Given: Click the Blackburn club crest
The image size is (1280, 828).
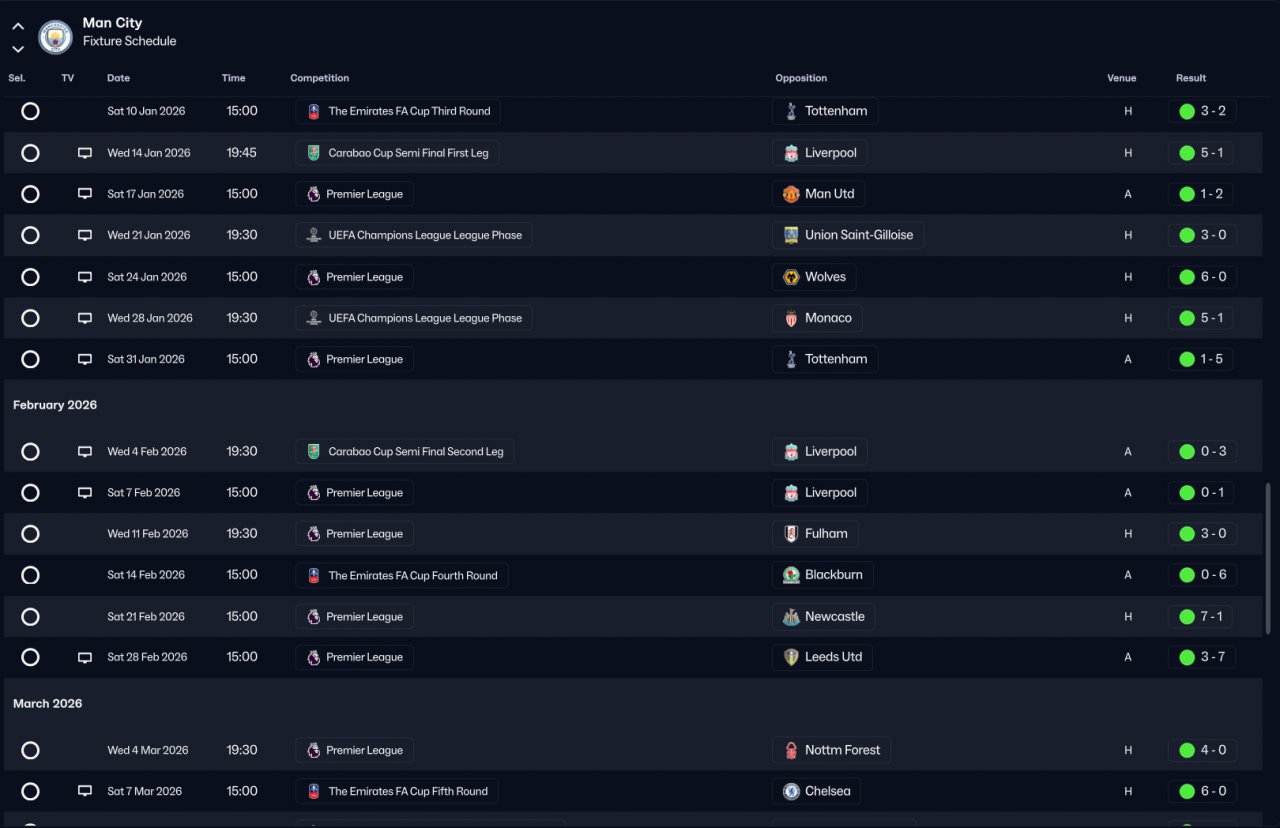Looking at the screenshot, I should pos(791,575).
